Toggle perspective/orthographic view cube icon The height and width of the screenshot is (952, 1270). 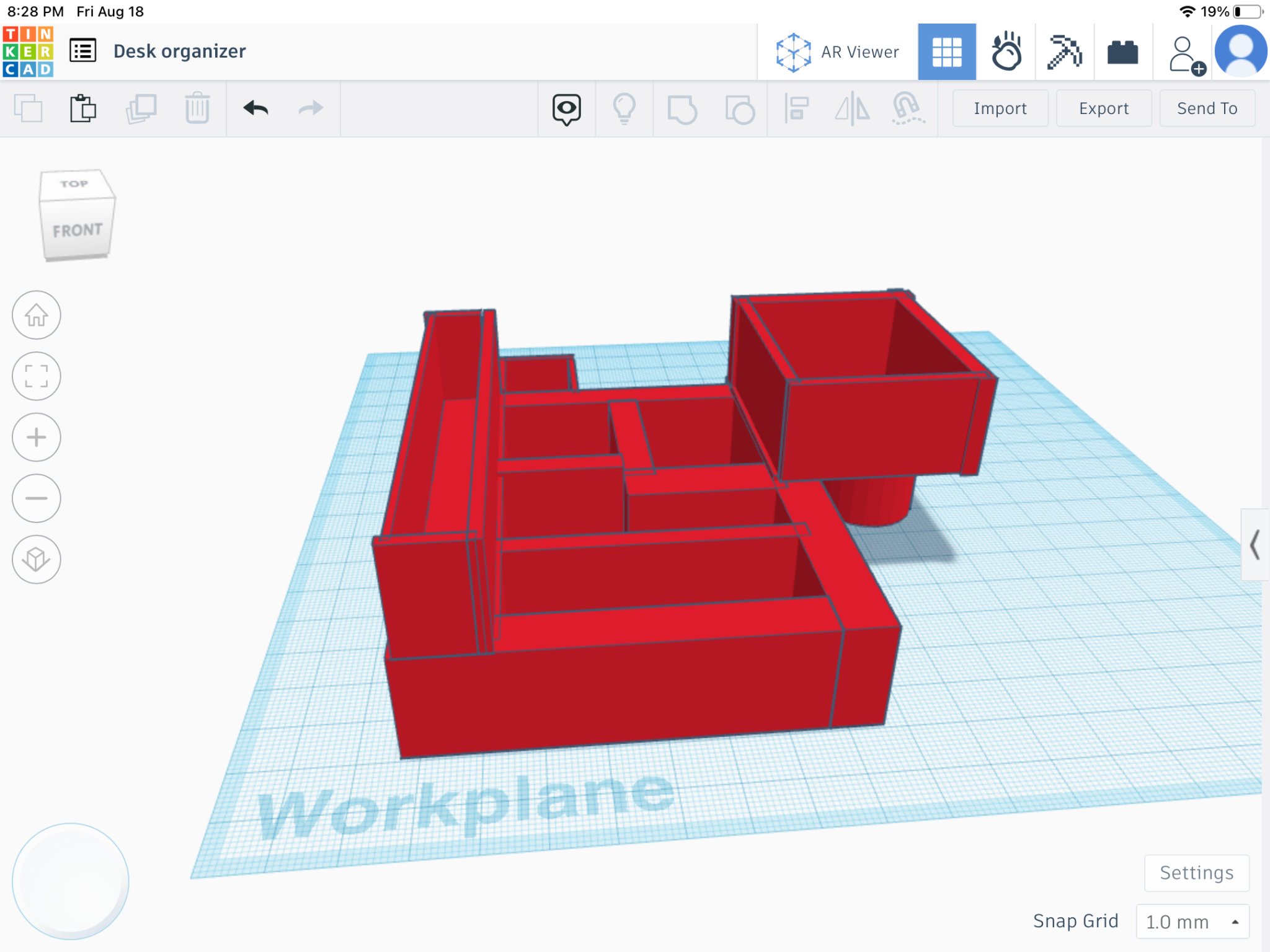pyautogui.click(x=37, y=560)
